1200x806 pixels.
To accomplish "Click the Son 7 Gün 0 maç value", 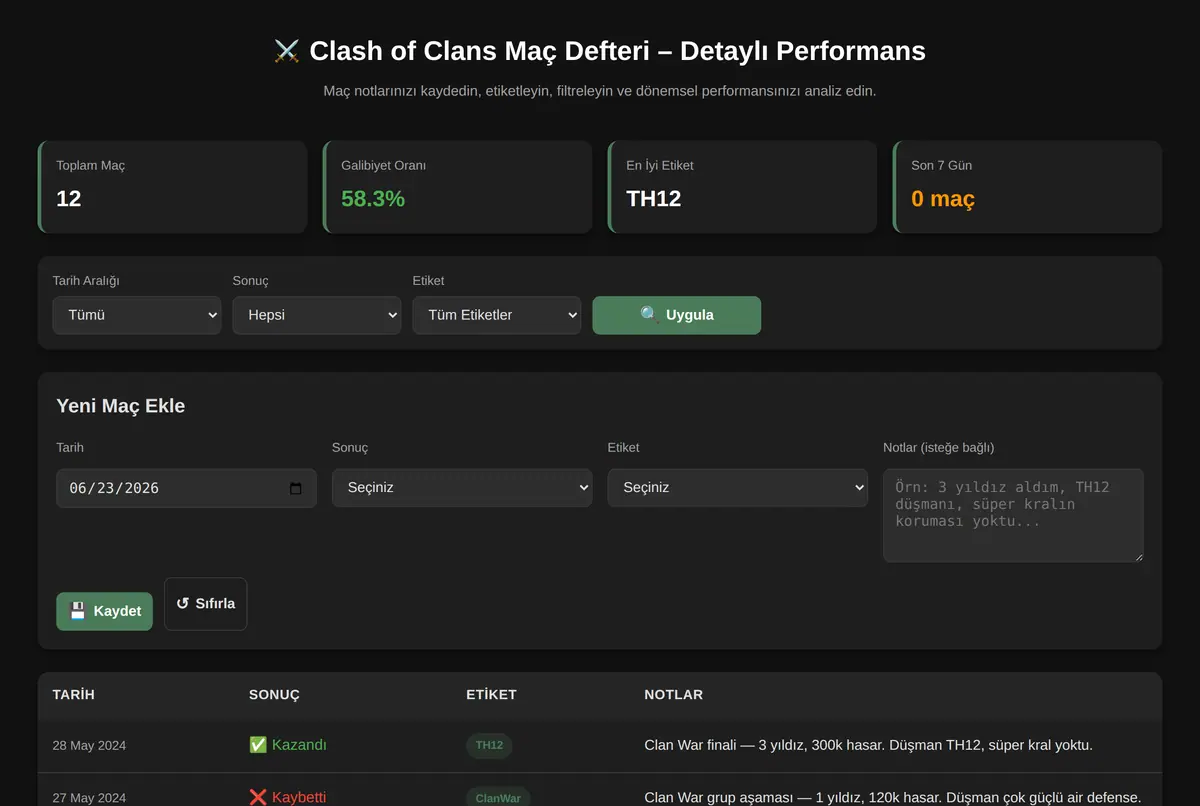I will tap(943, 199).
